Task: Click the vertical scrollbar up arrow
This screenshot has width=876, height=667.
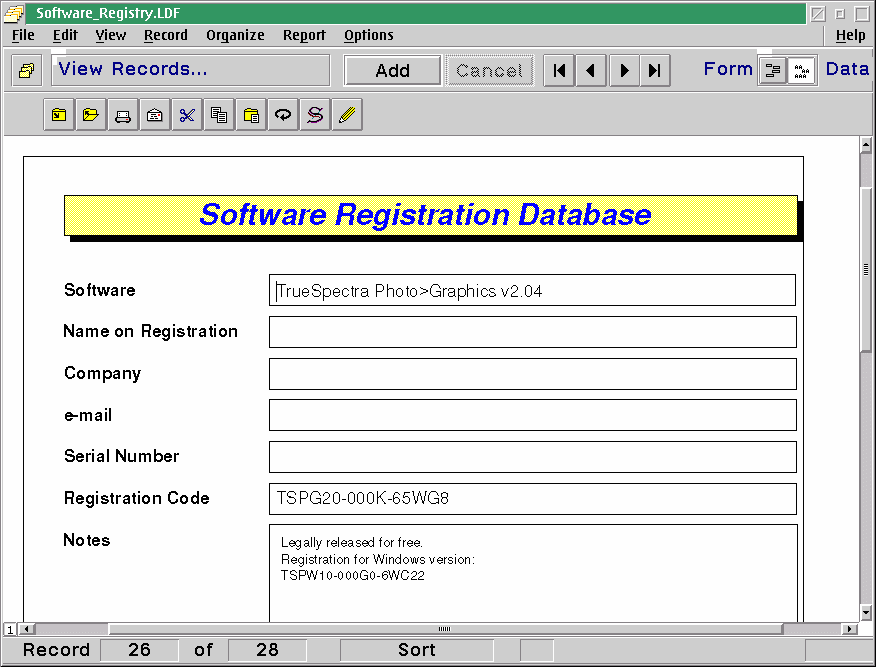Action: [866, 145]
